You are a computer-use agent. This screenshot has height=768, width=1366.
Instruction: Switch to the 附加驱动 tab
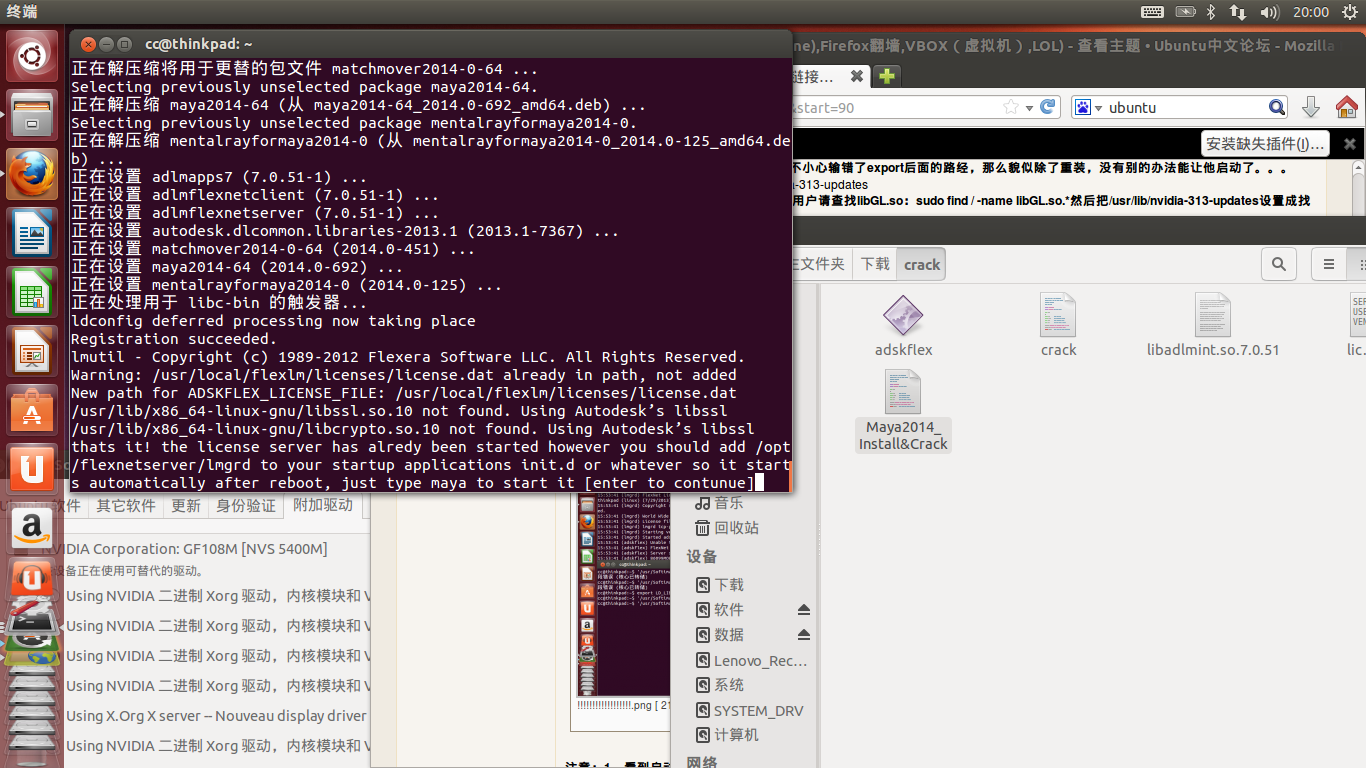tap(323, 506)
